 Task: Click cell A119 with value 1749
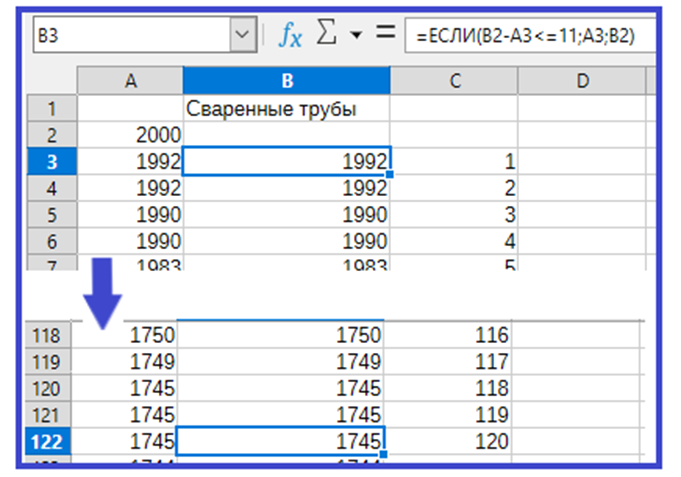[130, 362]
